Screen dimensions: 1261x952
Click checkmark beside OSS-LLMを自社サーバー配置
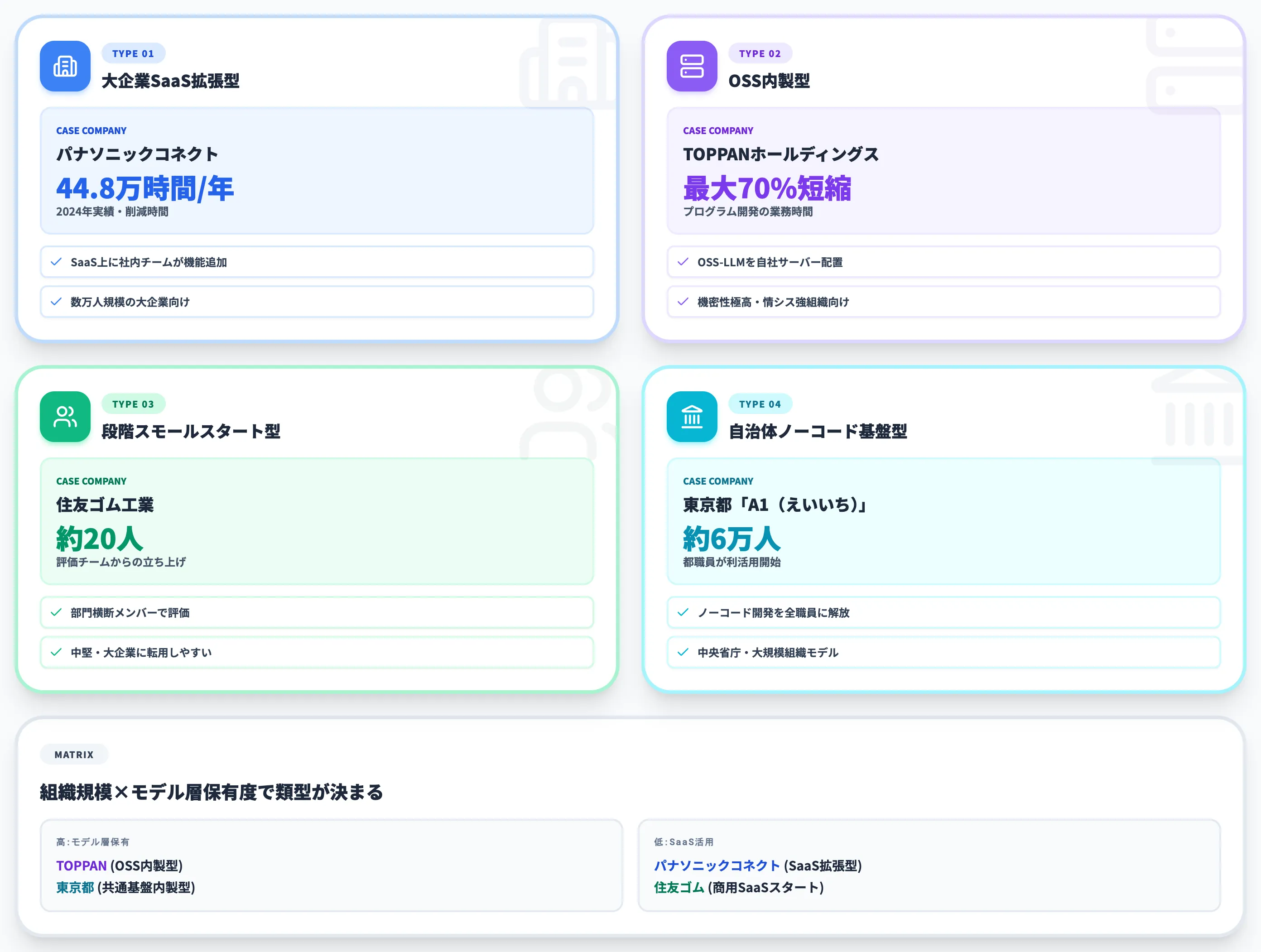683,262
